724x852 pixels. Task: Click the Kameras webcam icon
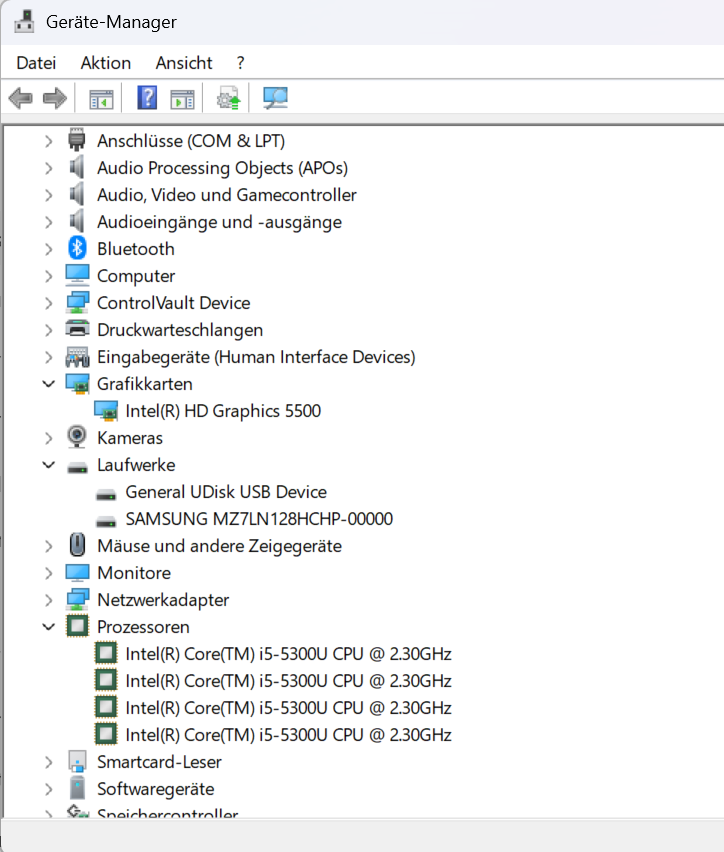click(x=77, y=437)
